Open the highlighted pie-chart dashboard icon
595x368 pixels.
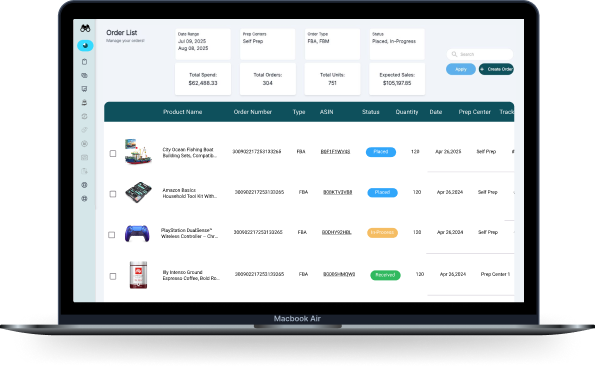click(85, 46)
